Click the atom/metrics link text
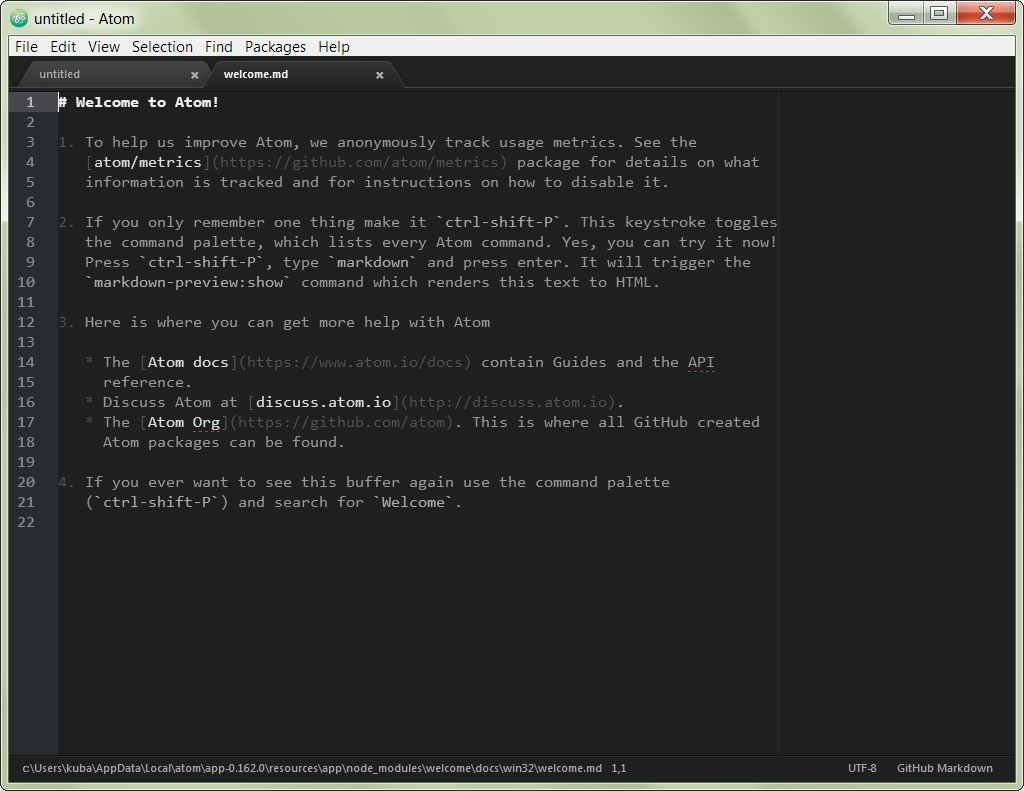The height and width of the screenshot is (791, 1024). pyautogui.click(x=148, y=162)
